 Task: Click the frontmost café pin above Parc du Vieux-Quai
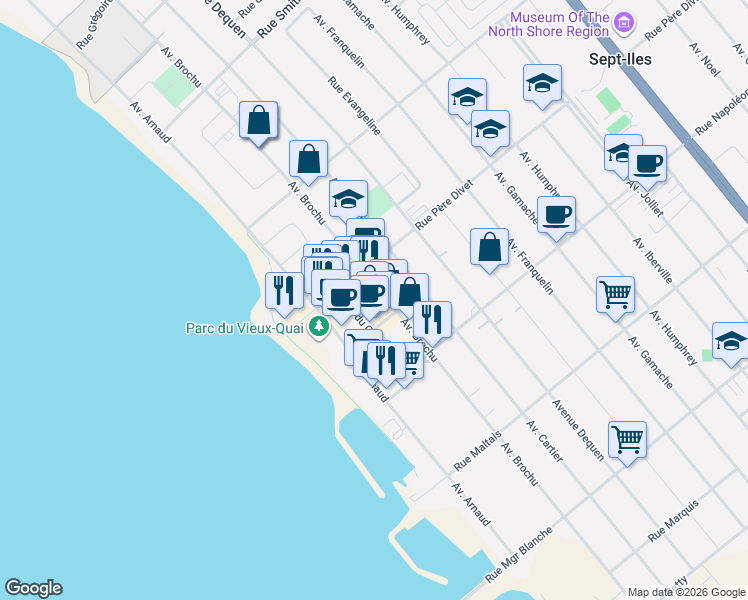(x=342, y=301)
